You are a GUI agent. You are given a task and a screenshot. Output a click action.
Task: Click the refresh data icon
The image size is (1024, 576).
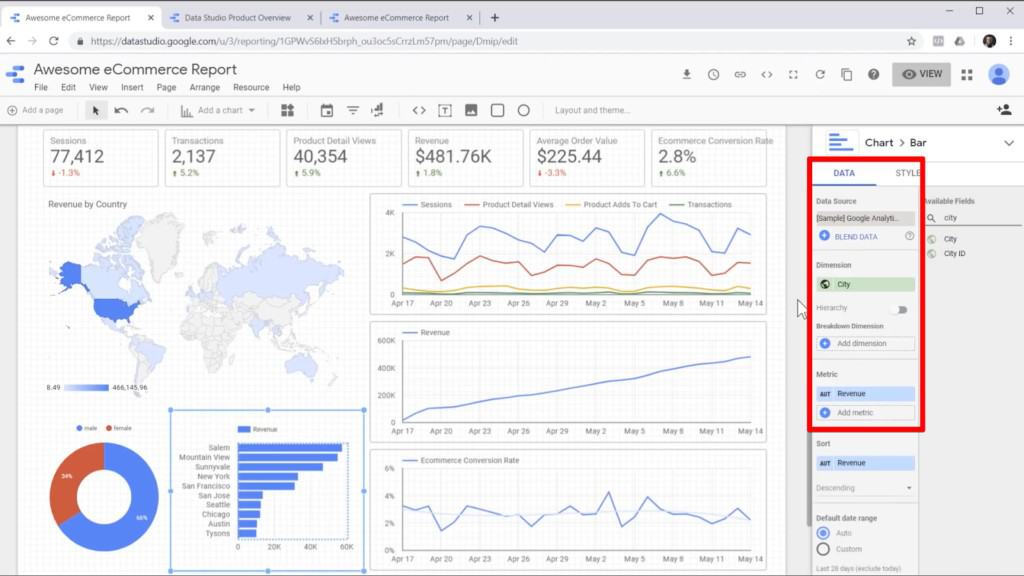point(820,74)
